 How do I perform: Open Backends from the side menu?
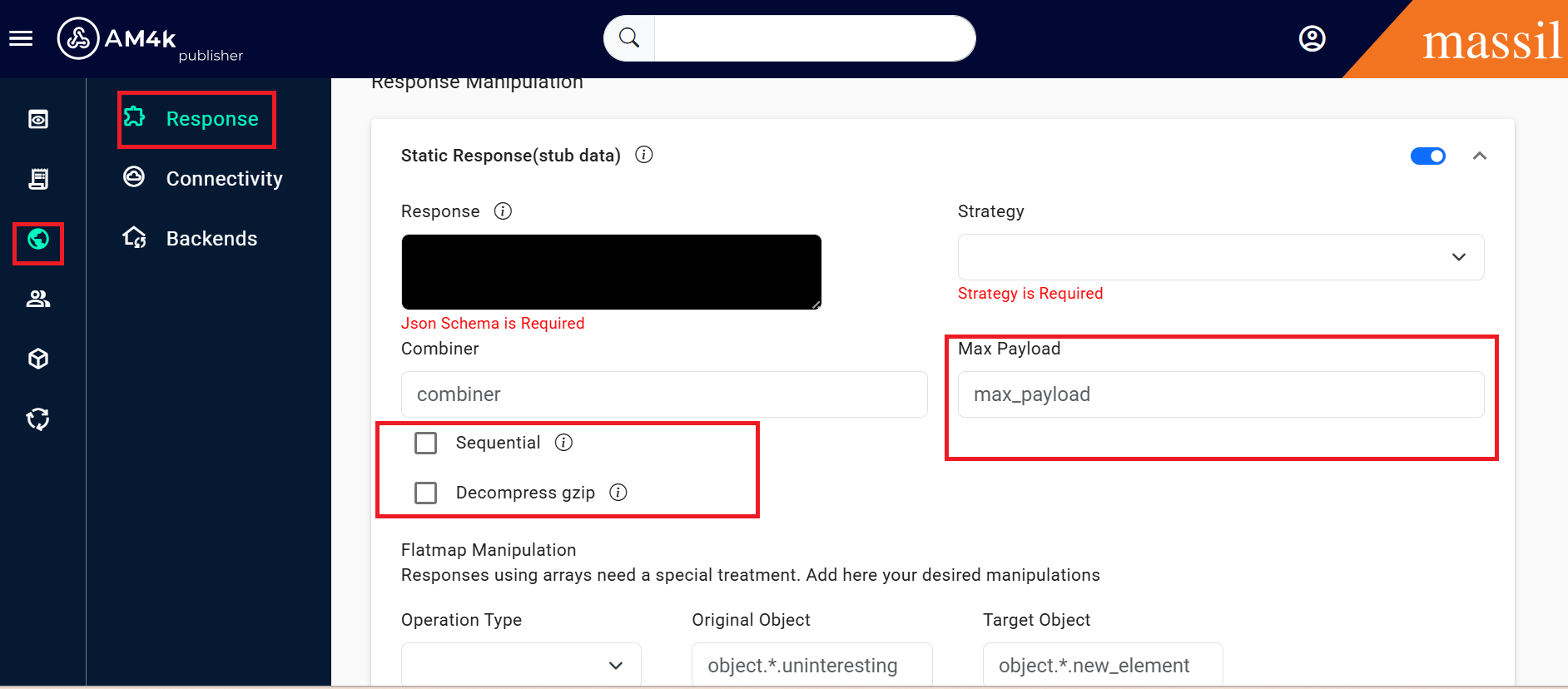click(211, 239)
